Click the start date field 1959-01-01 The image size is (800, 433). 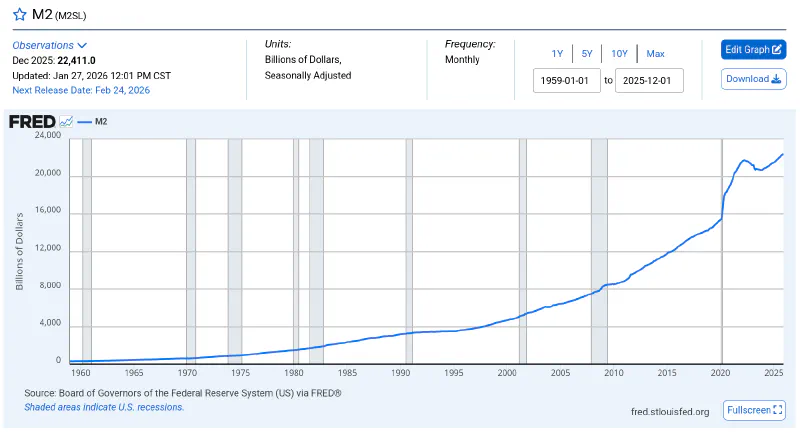coord(567,80)
